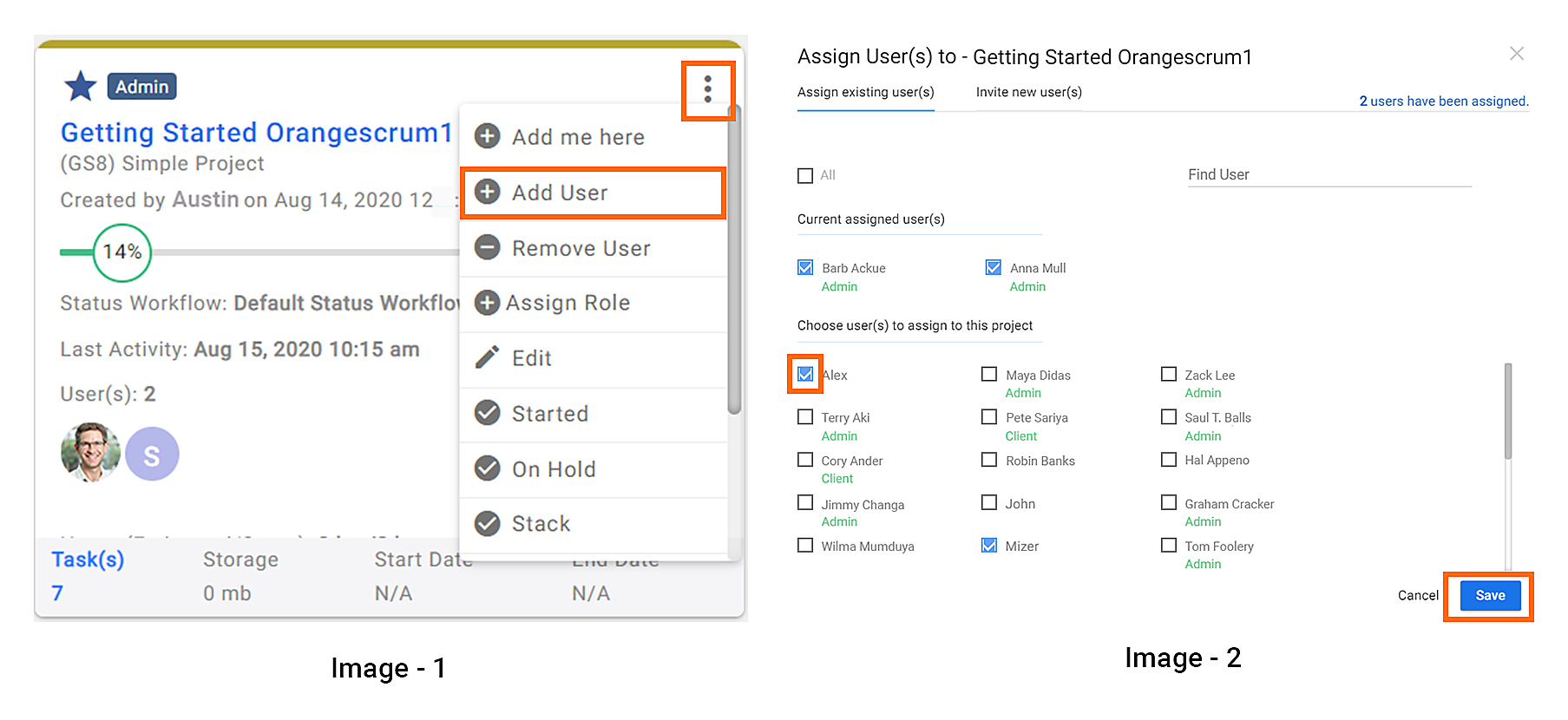
Task: Tick the Zack Lee checkbox
Action: point(1169,374)
